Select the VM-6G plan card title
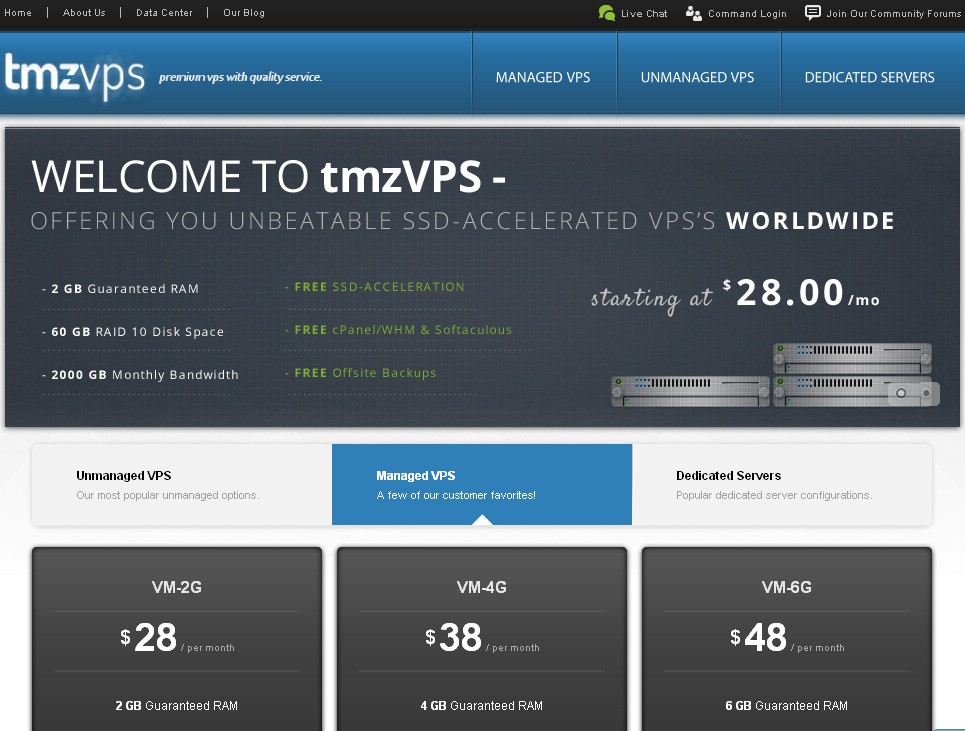 click(x=787, y=587)
